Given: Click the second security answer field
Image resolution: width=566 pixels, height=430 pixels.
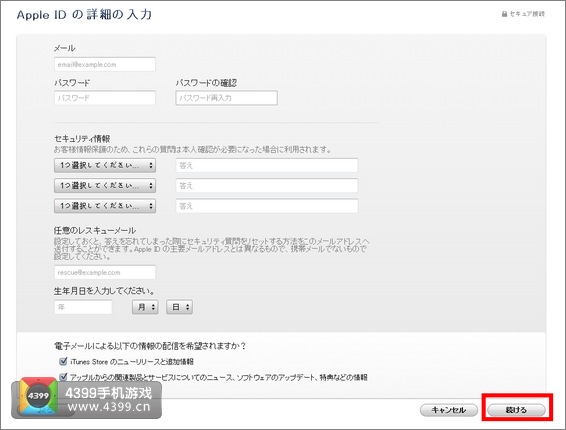Looking at the screenshot, I should click(x=267, y=186).
